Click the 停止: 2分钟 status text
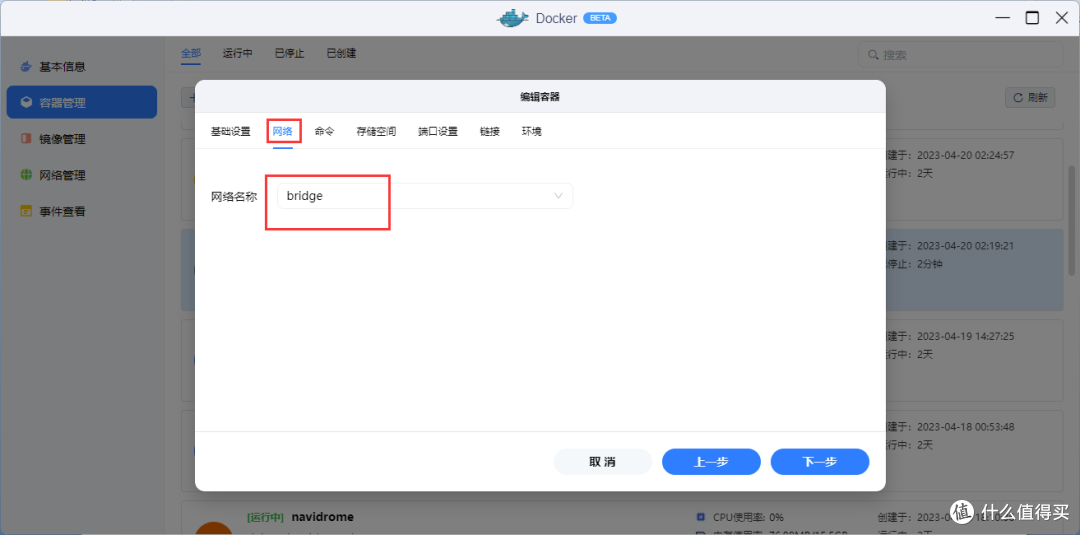This screenshot has width=1080, height=535. point(914,264)
